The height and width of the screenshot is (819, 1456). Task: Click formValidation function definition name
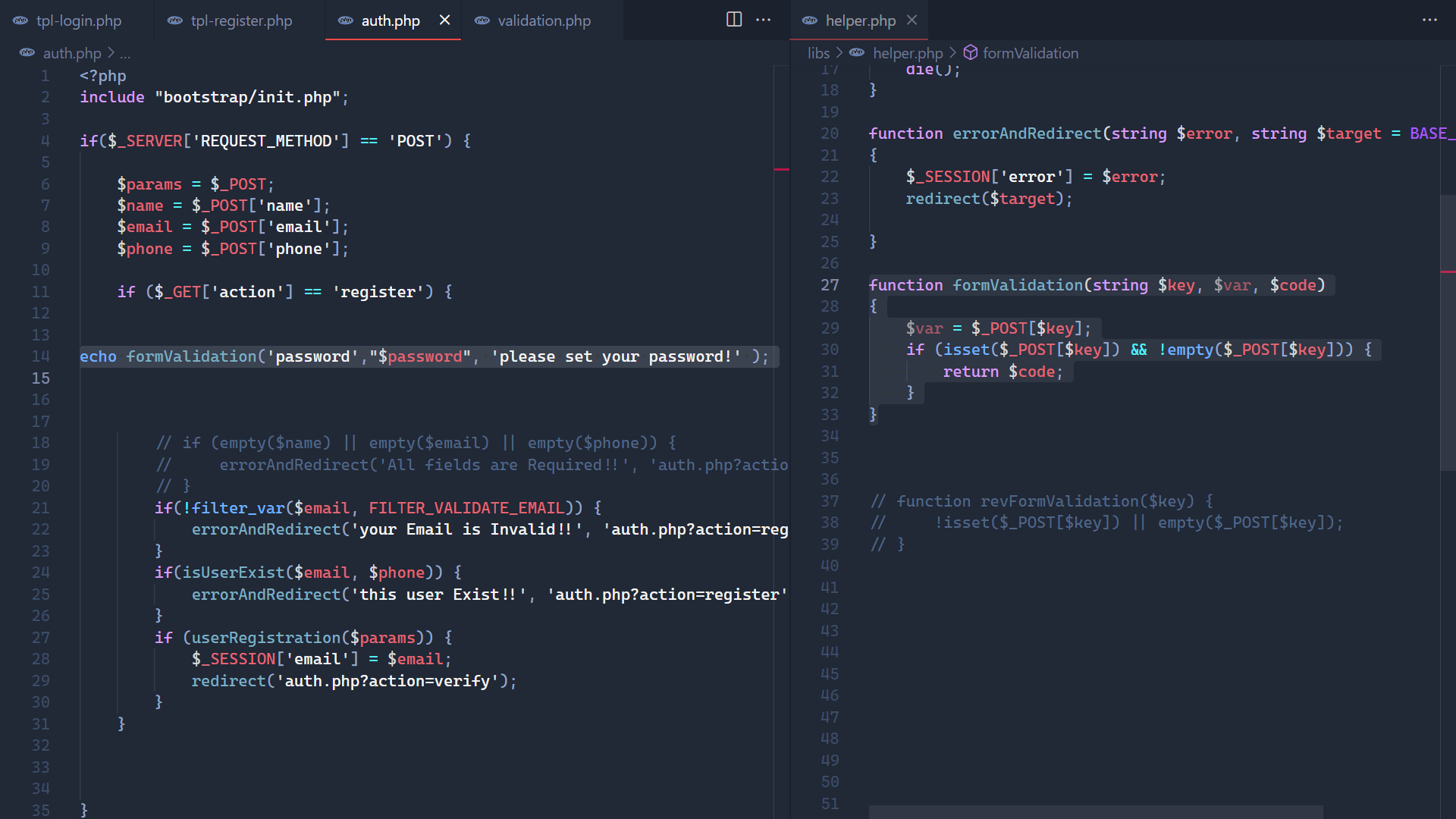coord(1018,286)
